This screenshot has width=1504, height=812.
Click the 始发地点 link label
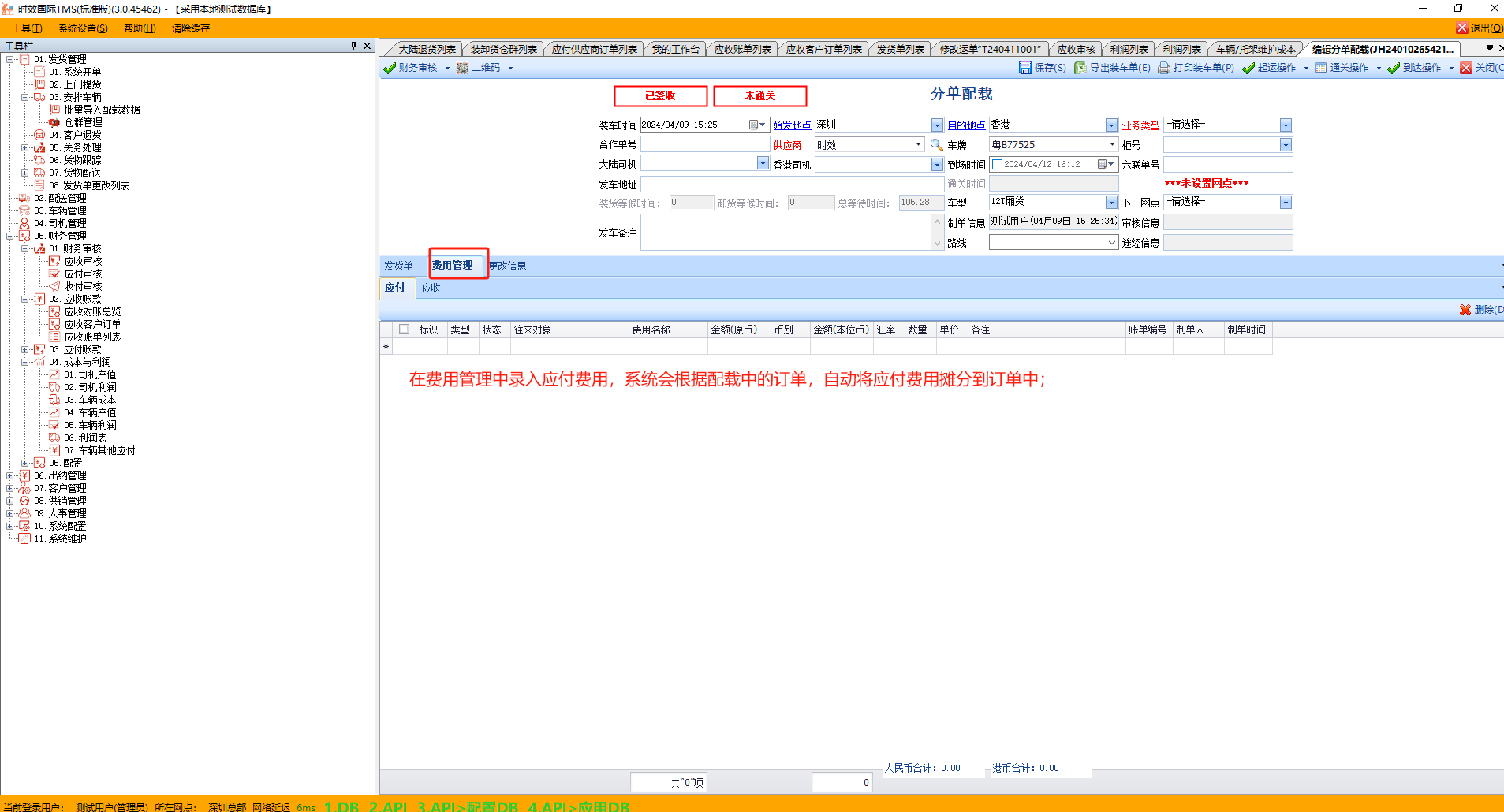coord(791,125)
